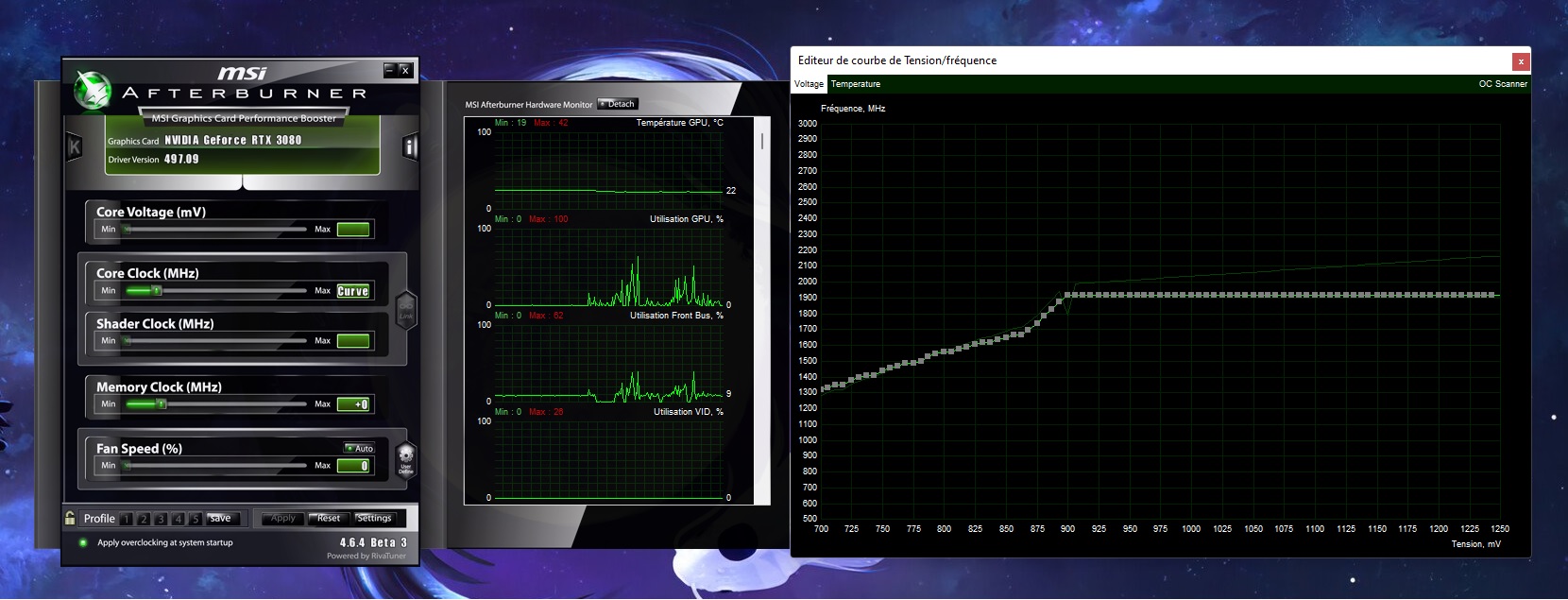Minimize the Afterburner skin window

[x=389, y=69]
